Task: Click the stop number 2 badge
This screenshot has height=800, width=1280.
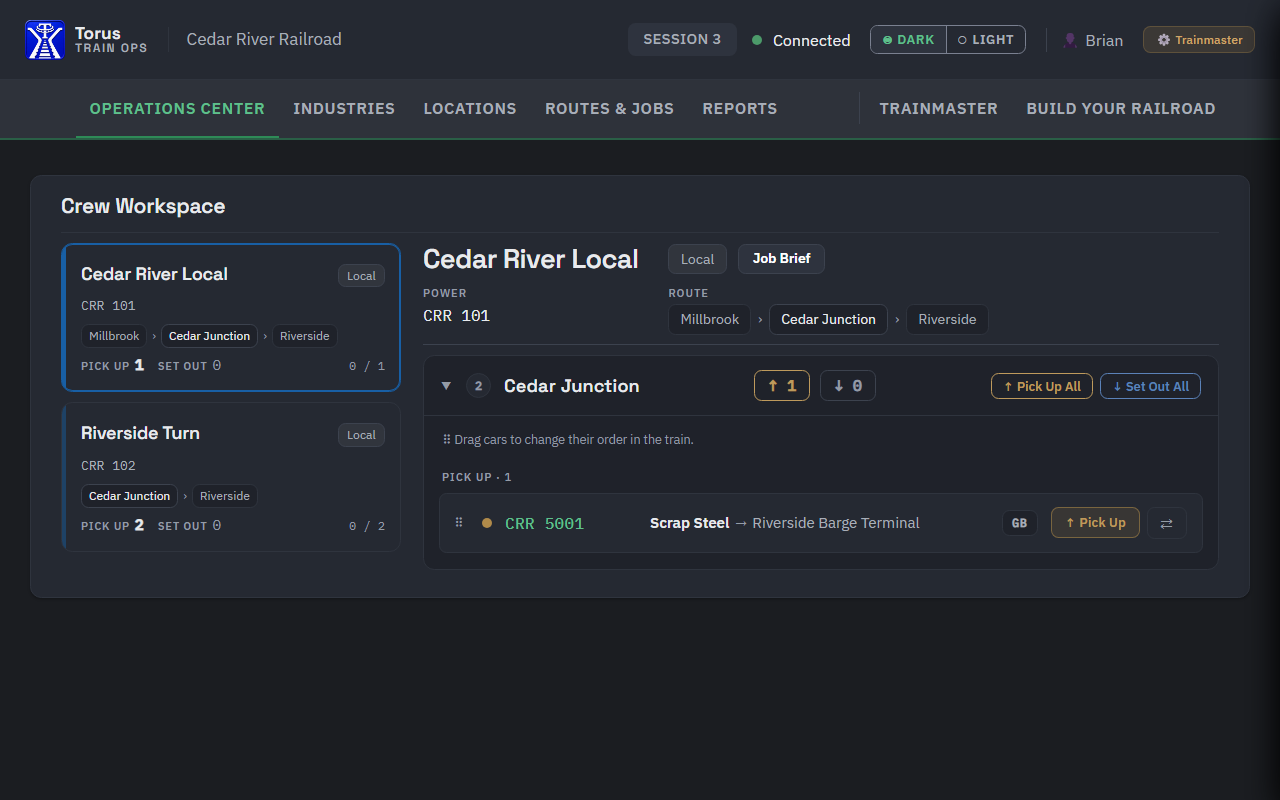Action: click(x=478, y=386)
